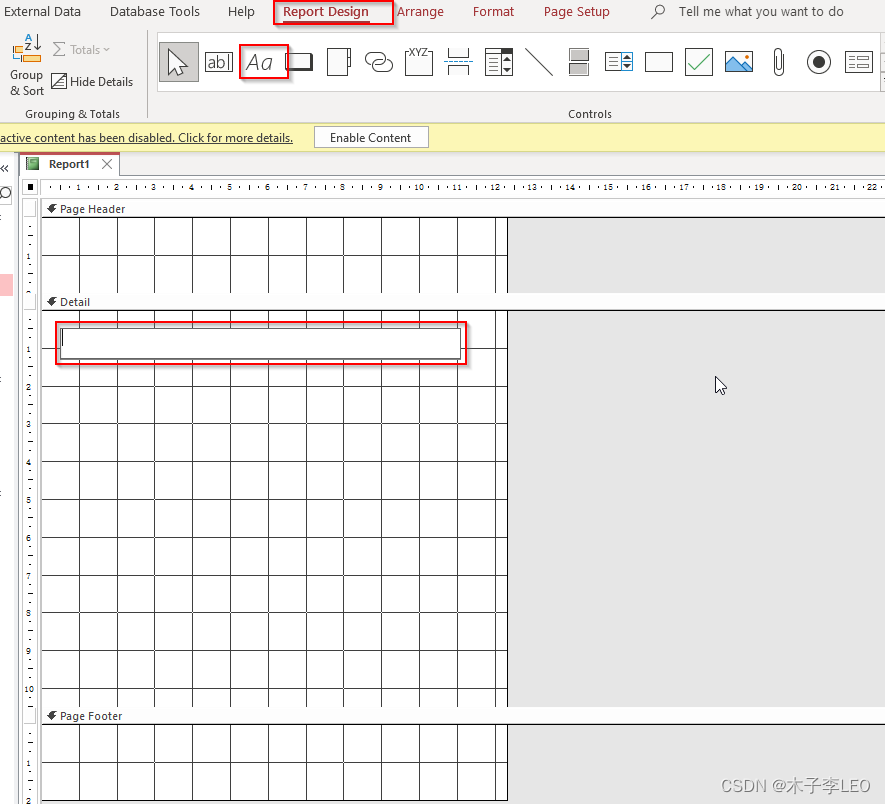Open the External Data tab
The image size is (885, 804).
[x=42, y=12]
